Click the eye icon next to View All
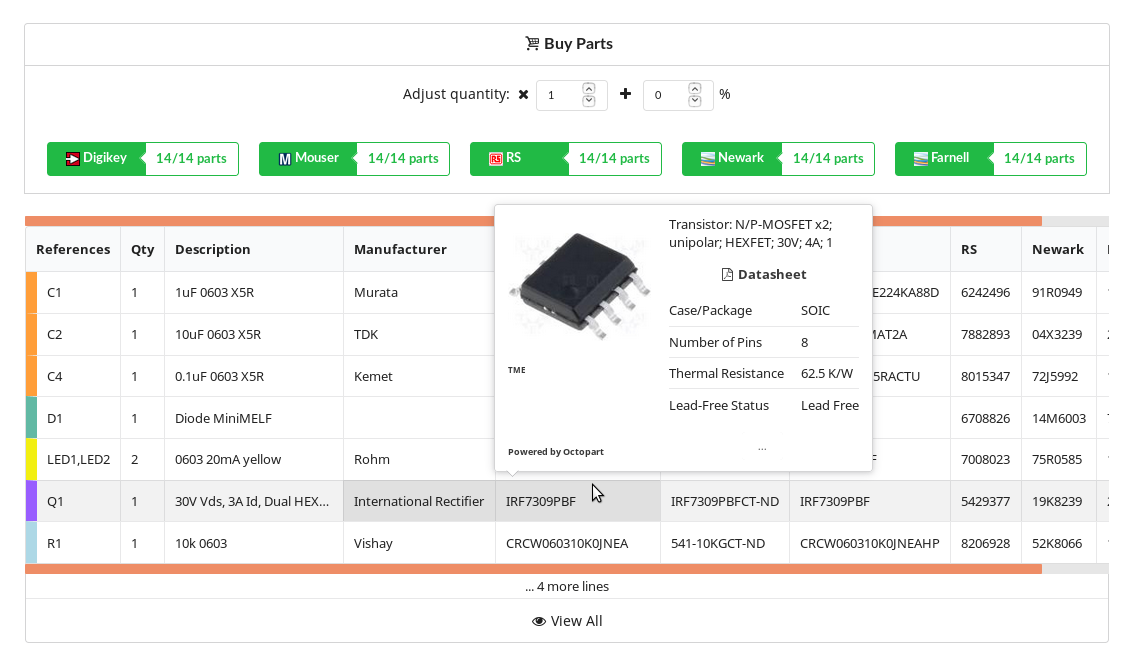Viewport: 1146px width, 651px height. 539,621
